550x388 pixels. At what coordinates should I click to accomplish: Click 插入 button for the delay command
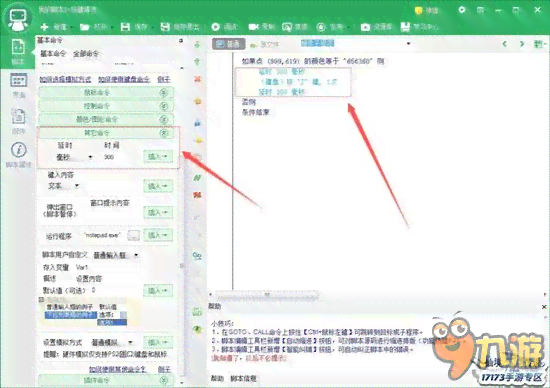coord(158,156)
